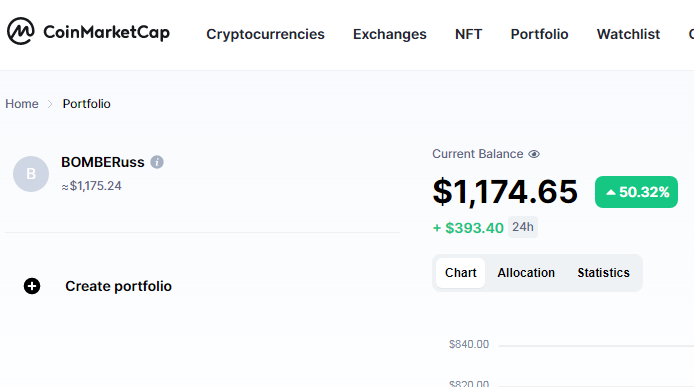This screenshot has height=387, width=694.
Task: Click the ≈$1,175.24 portfolio value
Action: (x=91, y=186)
